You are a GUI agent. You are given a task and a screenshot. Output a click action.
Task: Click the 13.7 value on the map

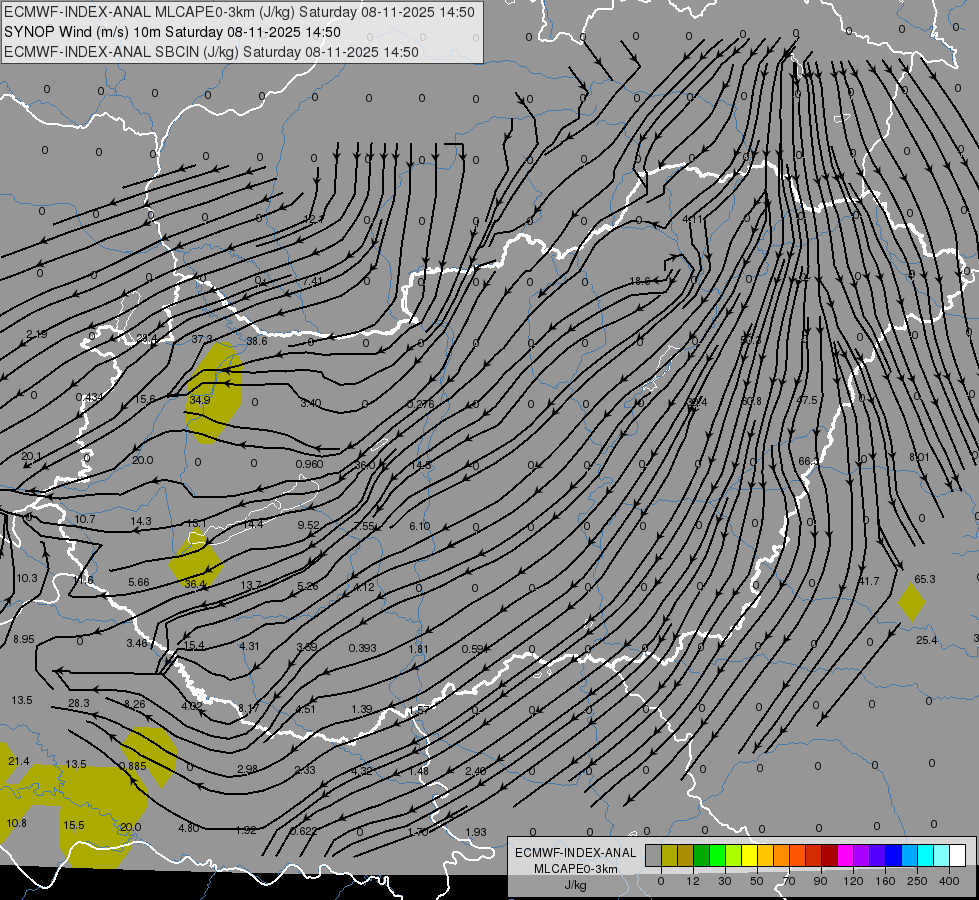point(251,585)
